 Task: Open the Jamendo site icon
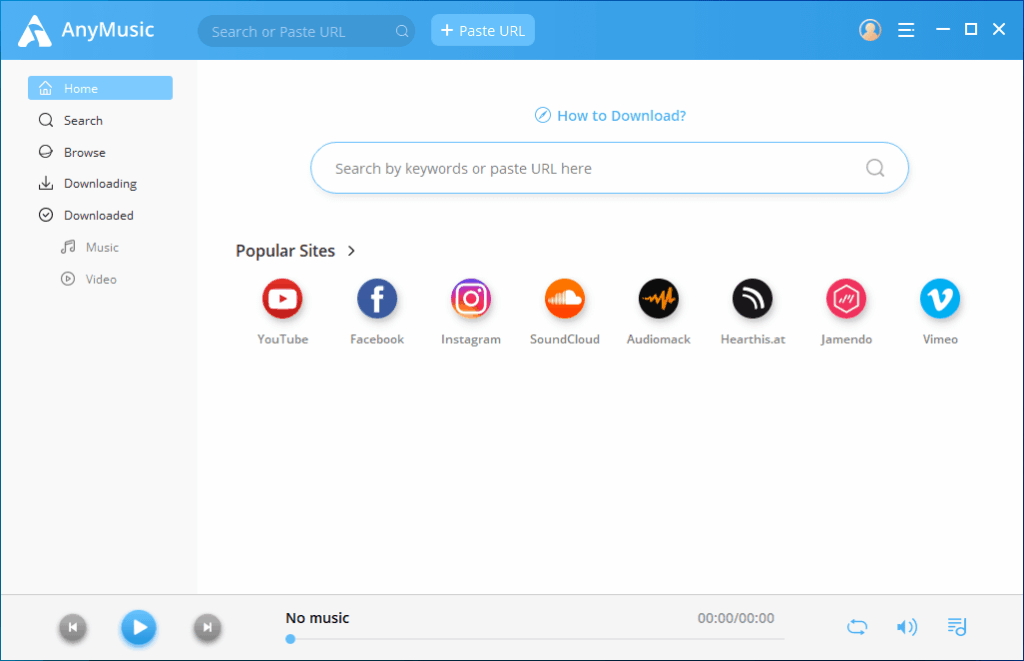(x=846, y=299)
